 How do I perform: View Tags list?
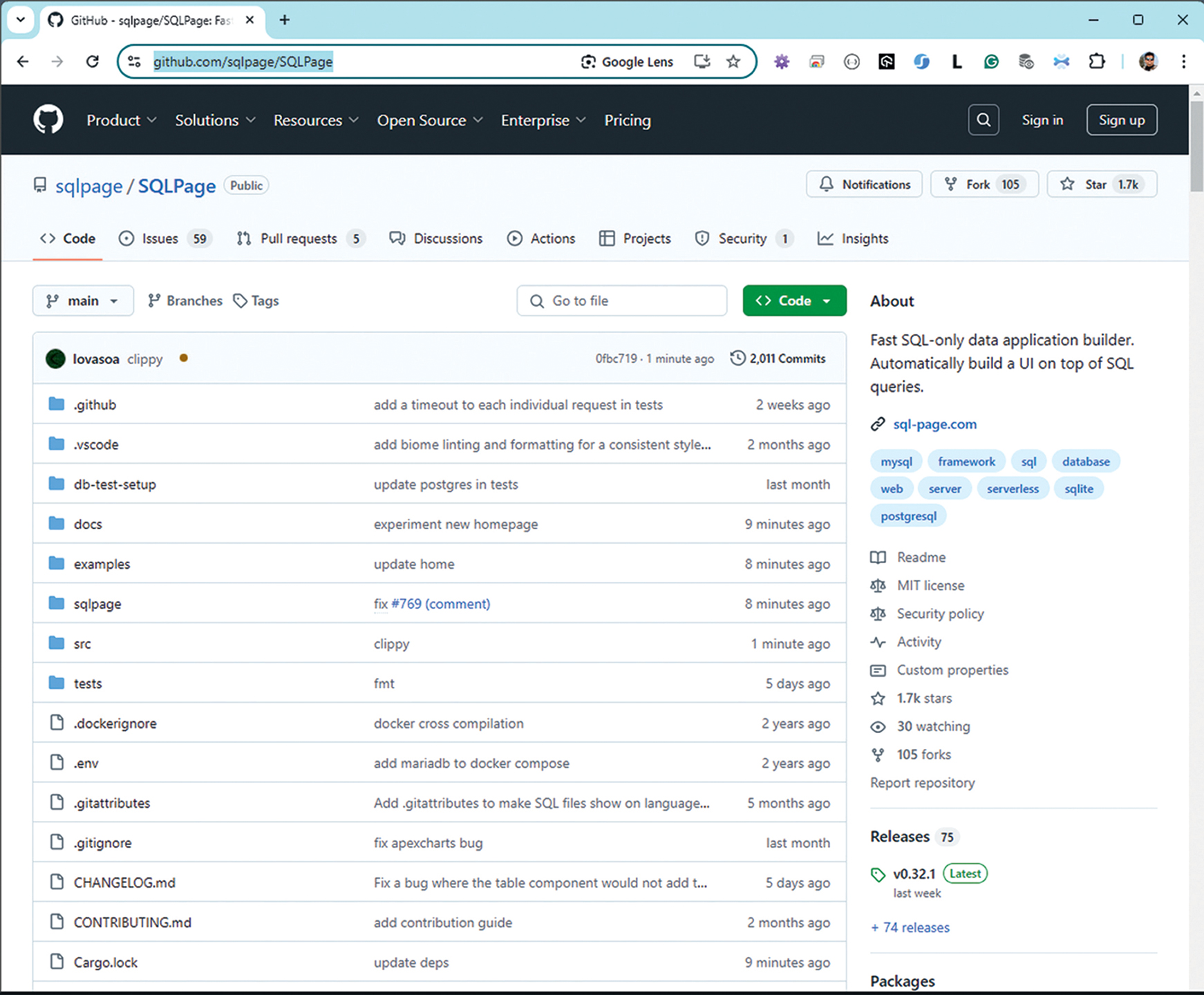point(256,301)
